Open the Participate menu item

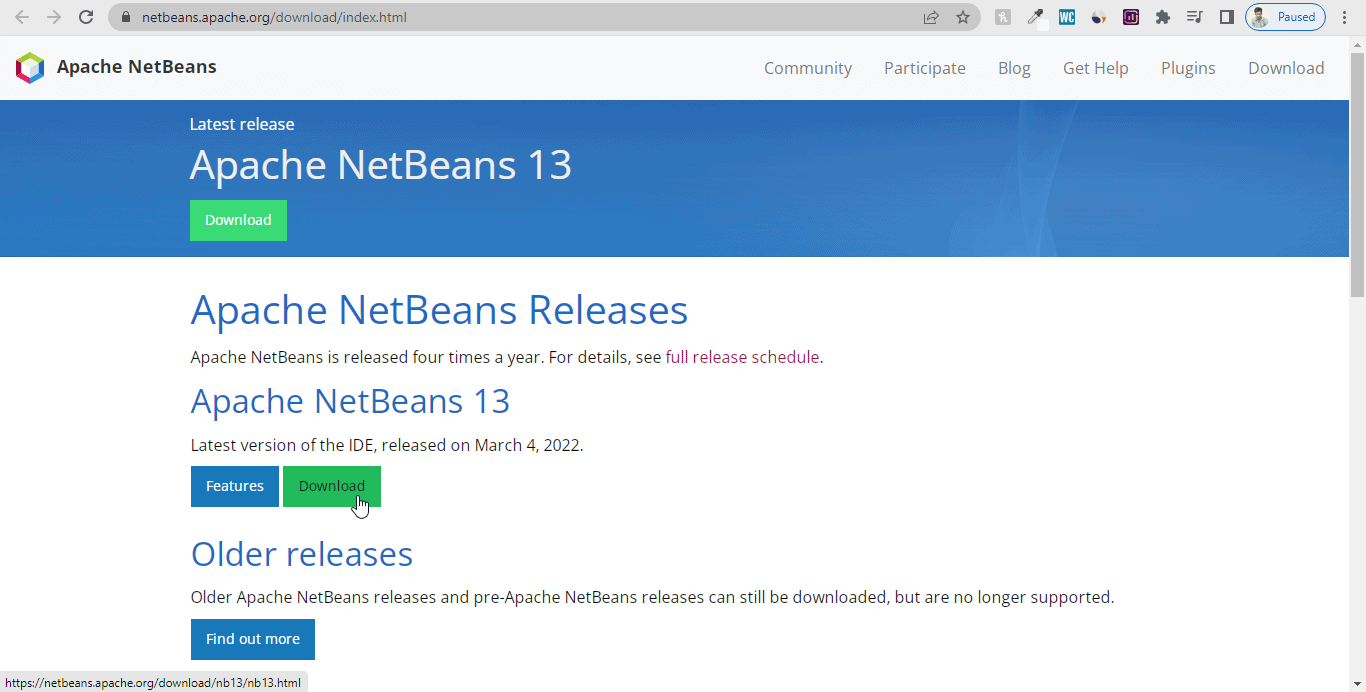(925, 68)
